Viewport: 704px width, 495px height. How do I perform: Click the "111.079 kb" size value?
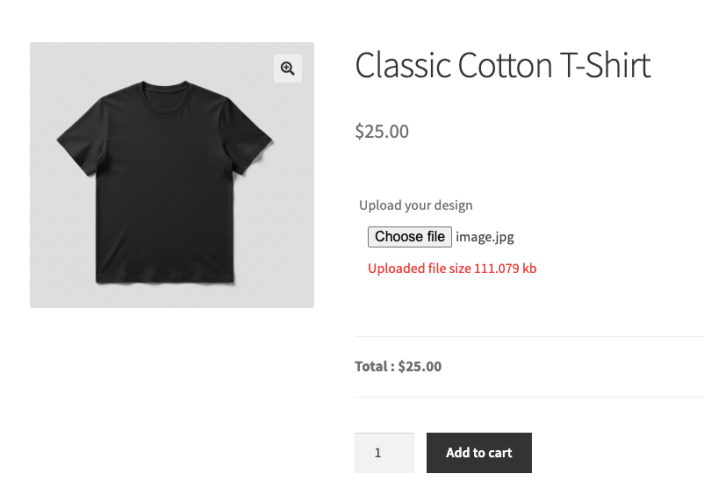click(x=506, y=268)
